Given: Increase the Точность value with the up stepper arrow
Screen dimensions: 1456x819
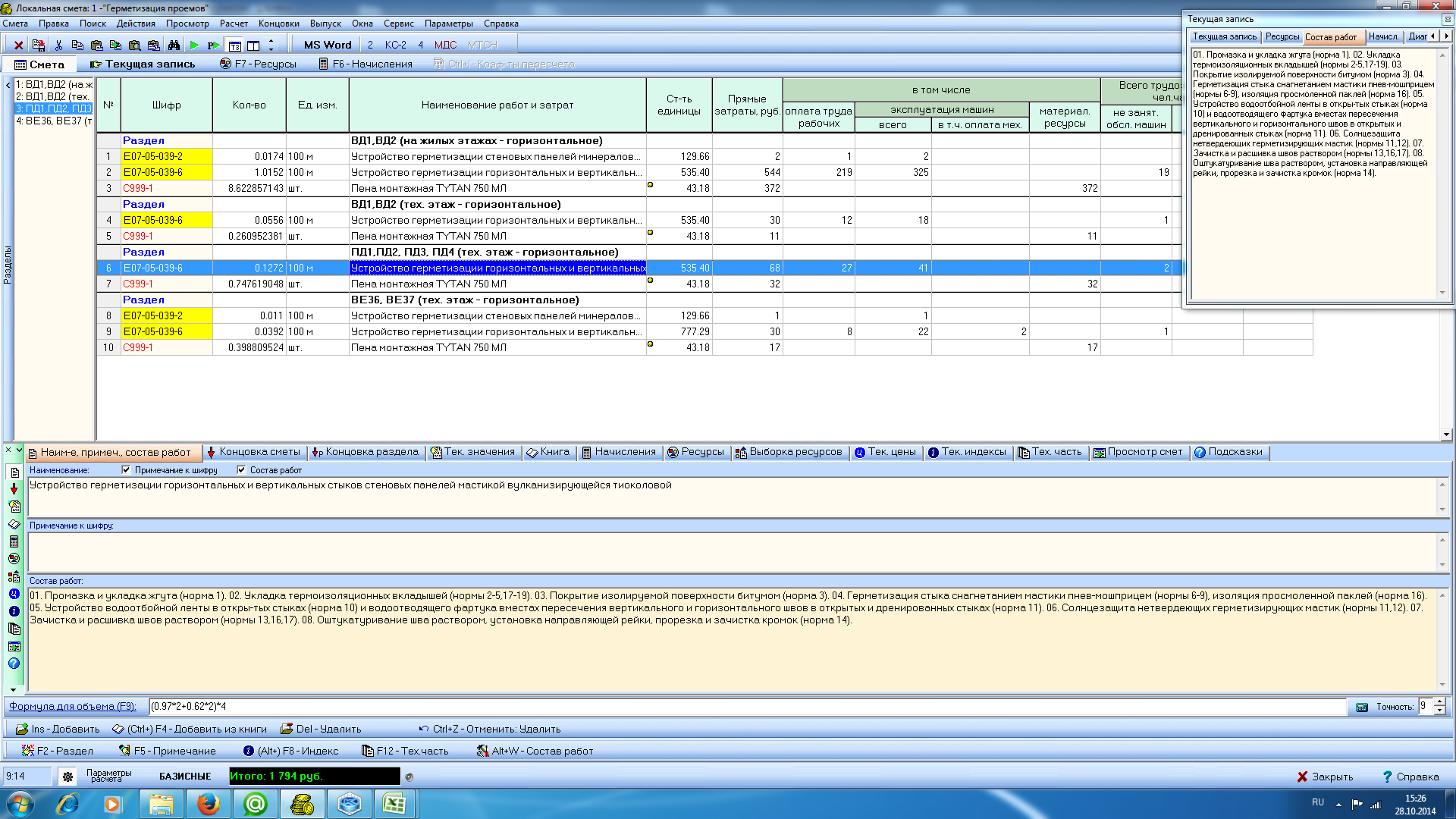Looking at the screenshot, I should pyautogui.click(x=1440, y=702).
